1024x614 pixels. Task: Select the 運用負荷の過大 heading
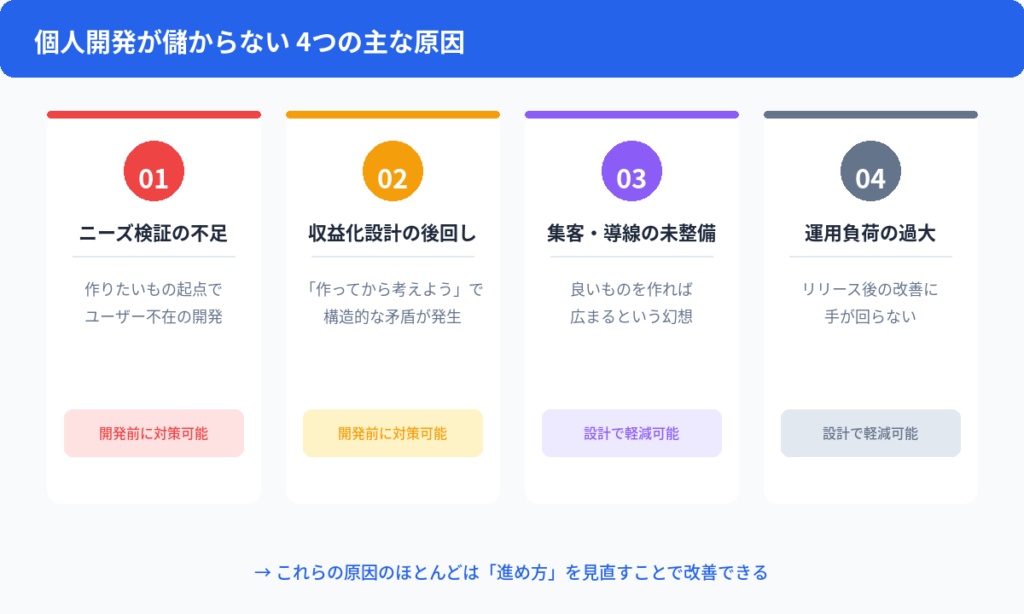tap(870, 234)
